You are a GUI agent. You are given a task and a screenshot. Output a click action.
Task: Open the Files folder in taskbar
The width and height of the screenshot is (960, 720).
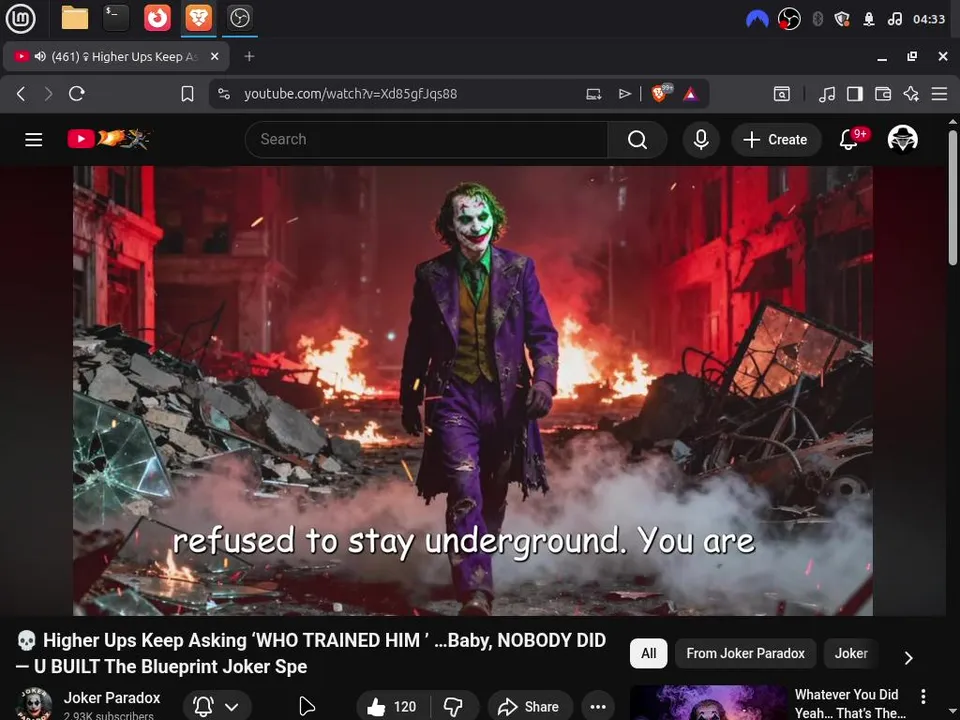[x=75, y=18]
